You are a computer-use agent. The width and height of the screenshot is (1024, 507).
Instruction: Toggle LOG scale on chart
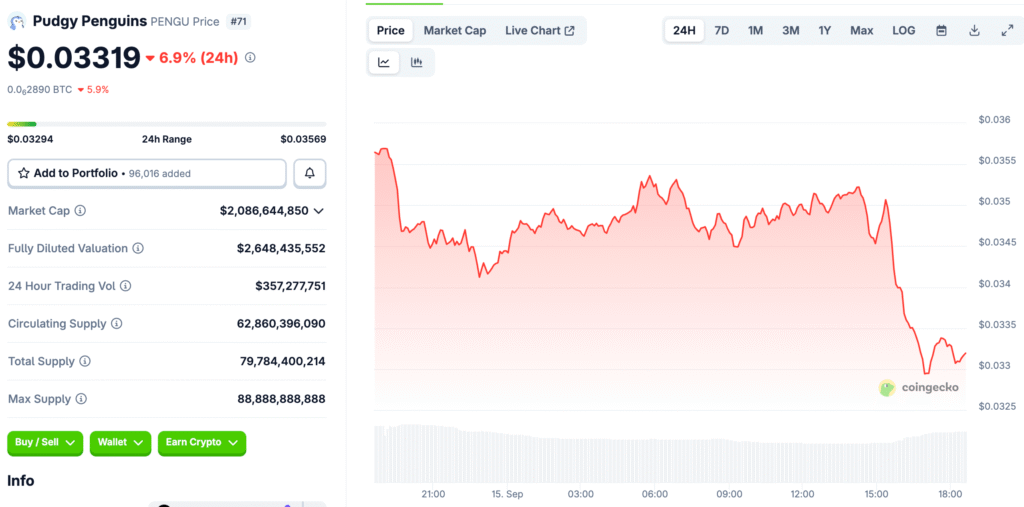(904, 31)
